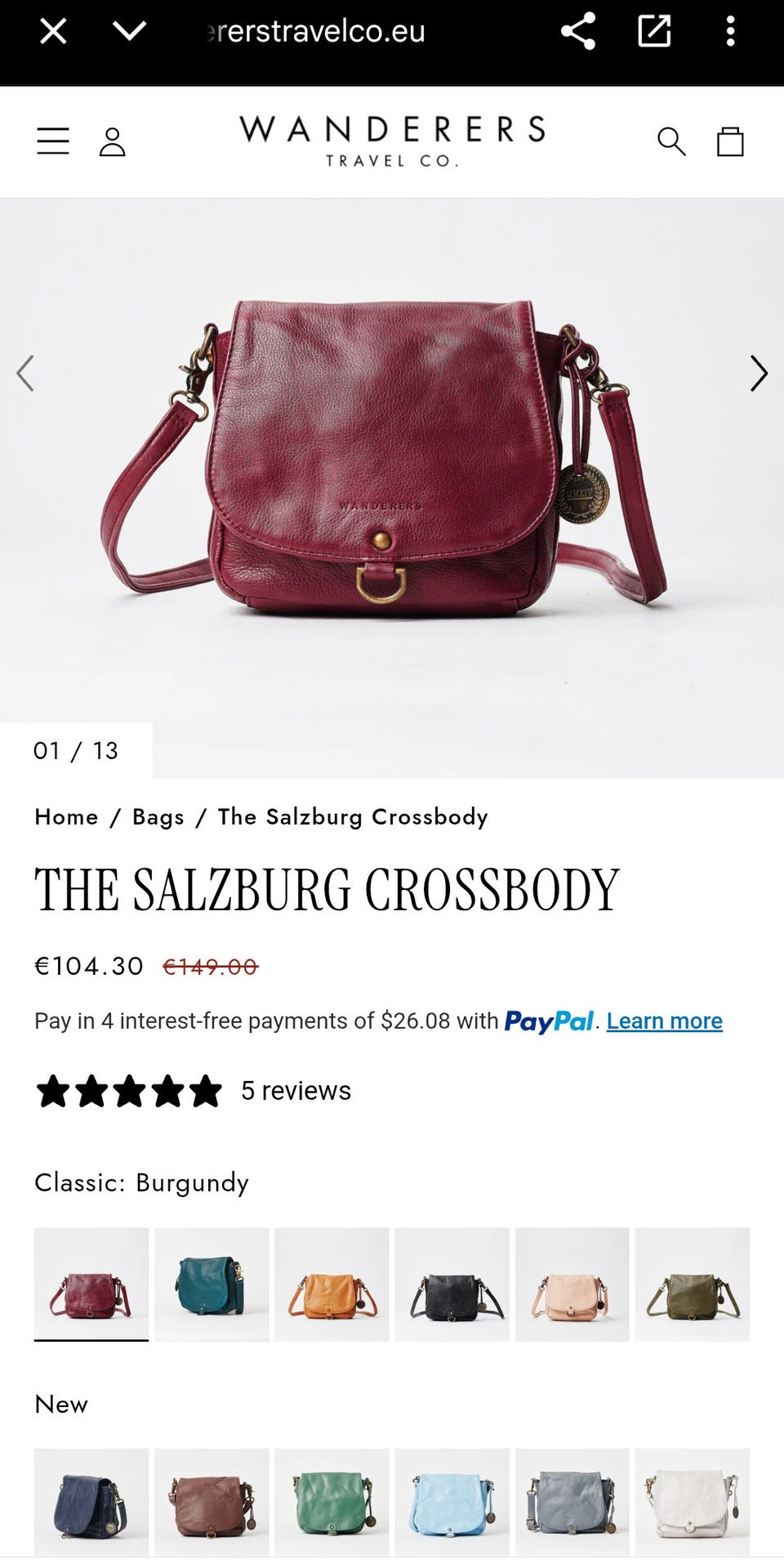This screenshot has width=784, height=1564.
Task: Open the hamburger navigation menu
Action: pos(53,141)
